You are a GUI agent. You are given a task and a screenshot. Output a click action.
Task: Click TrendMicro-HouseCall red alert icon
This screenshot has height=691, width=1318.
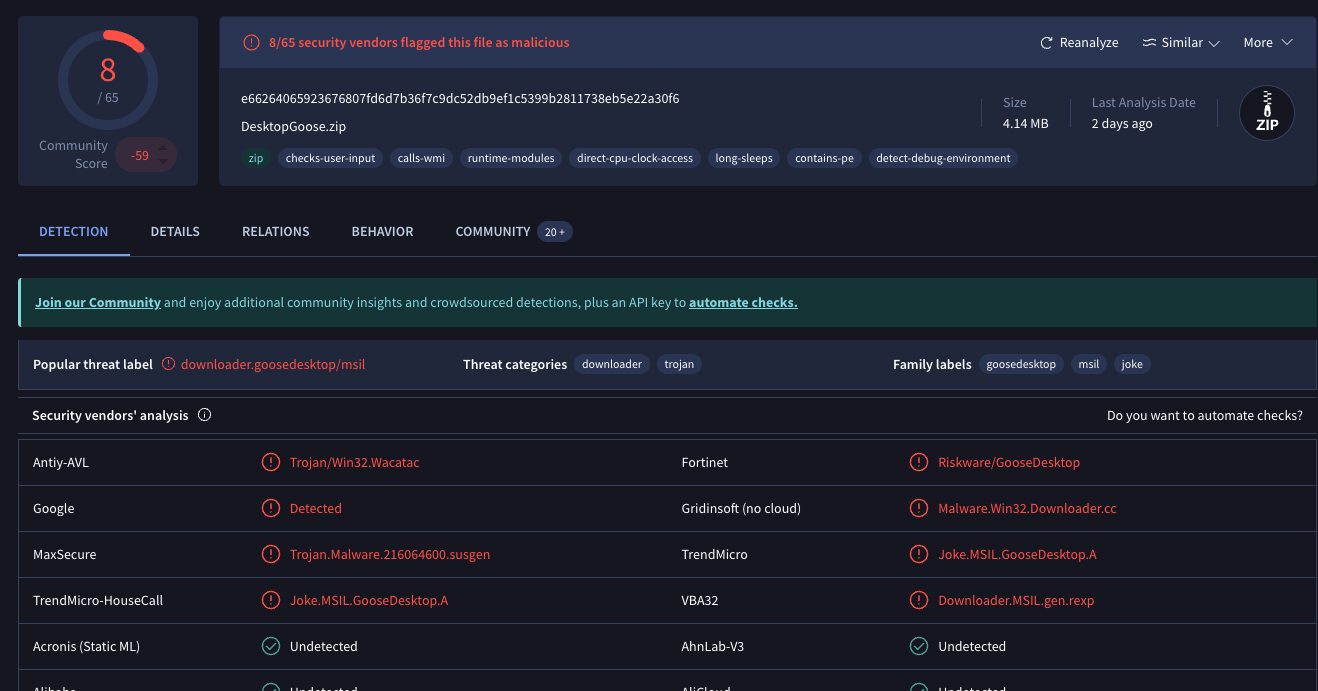[x=270, y=600]
